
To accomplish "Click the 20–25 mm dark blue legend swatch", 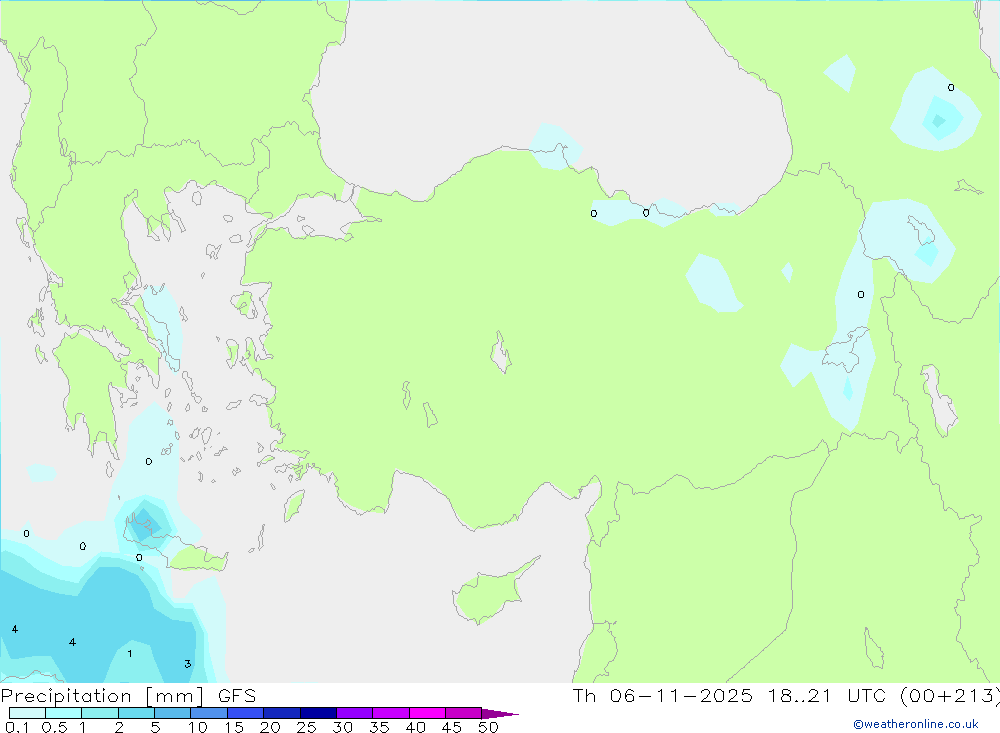I will pos(281,713).
